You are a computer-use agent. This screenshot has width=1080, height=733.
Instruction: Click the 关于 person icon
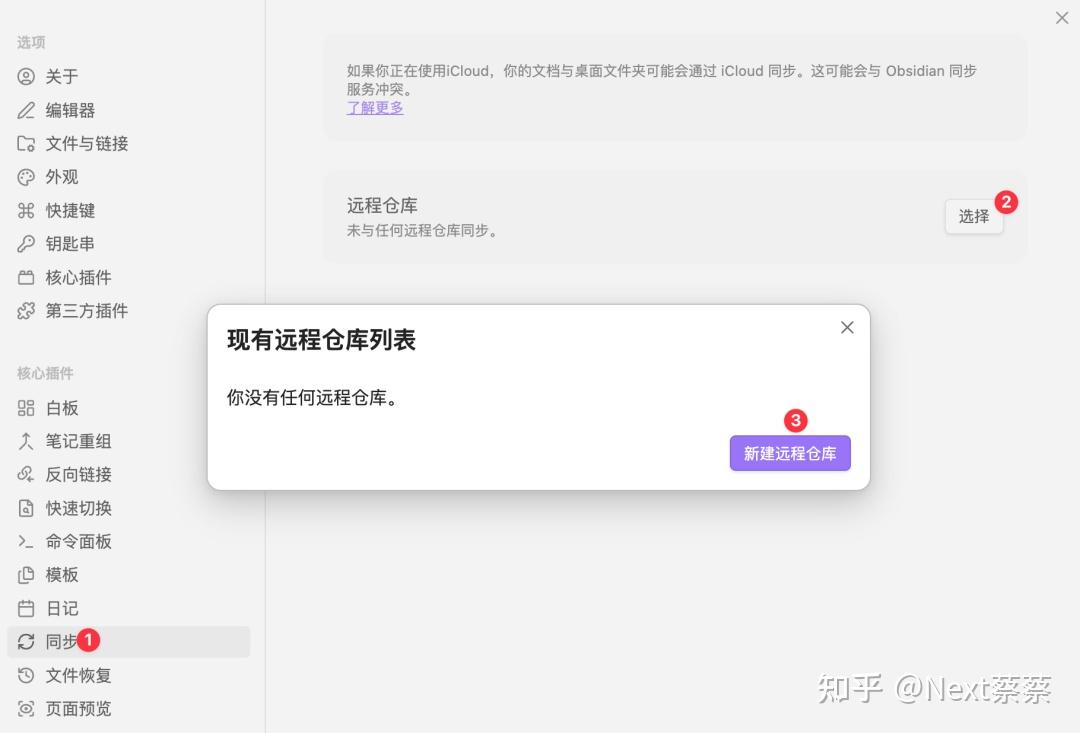coord(26,76)
